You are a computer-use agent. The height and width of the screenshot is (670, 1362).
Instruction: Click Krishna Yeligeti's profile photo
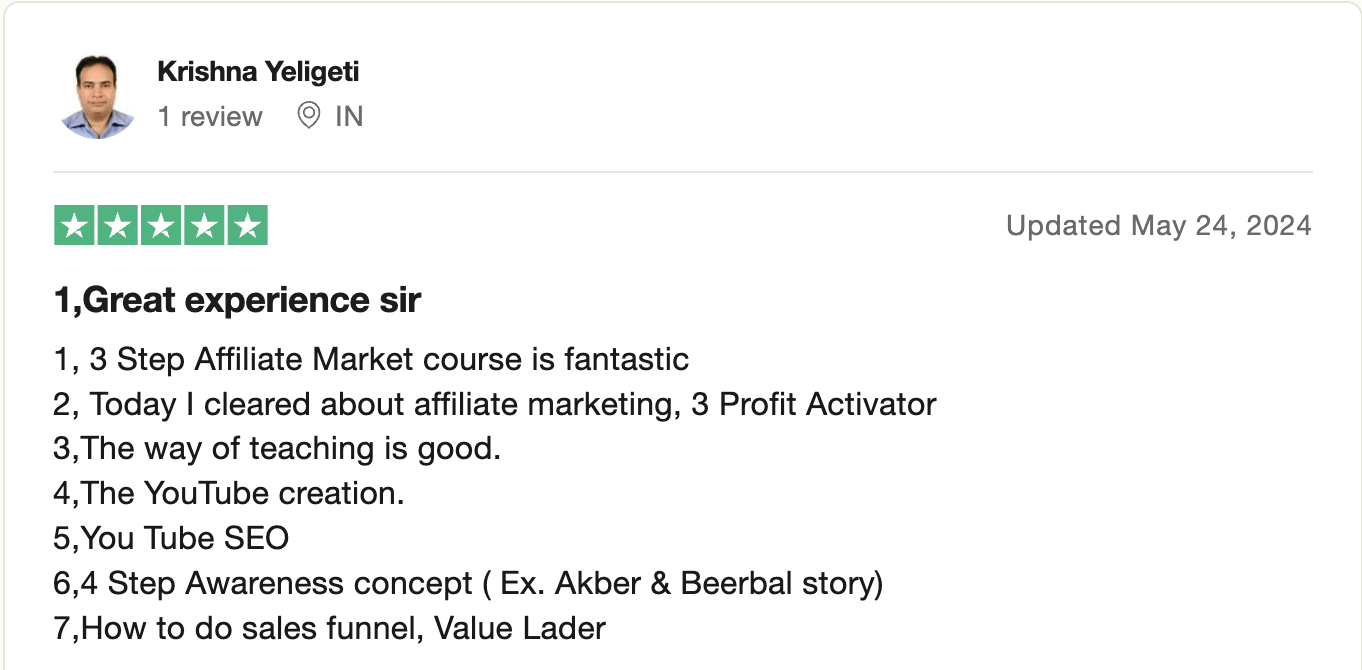tap(97, 96)
